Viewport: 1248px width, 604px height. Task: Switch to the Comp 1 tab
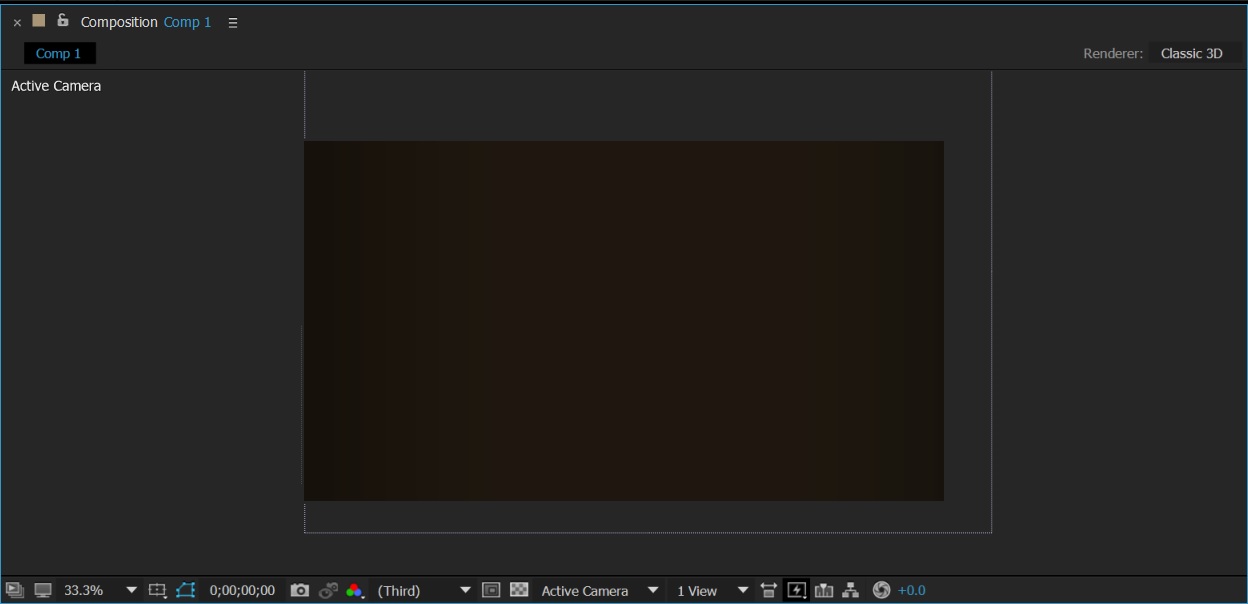click(x=59, y=52)
